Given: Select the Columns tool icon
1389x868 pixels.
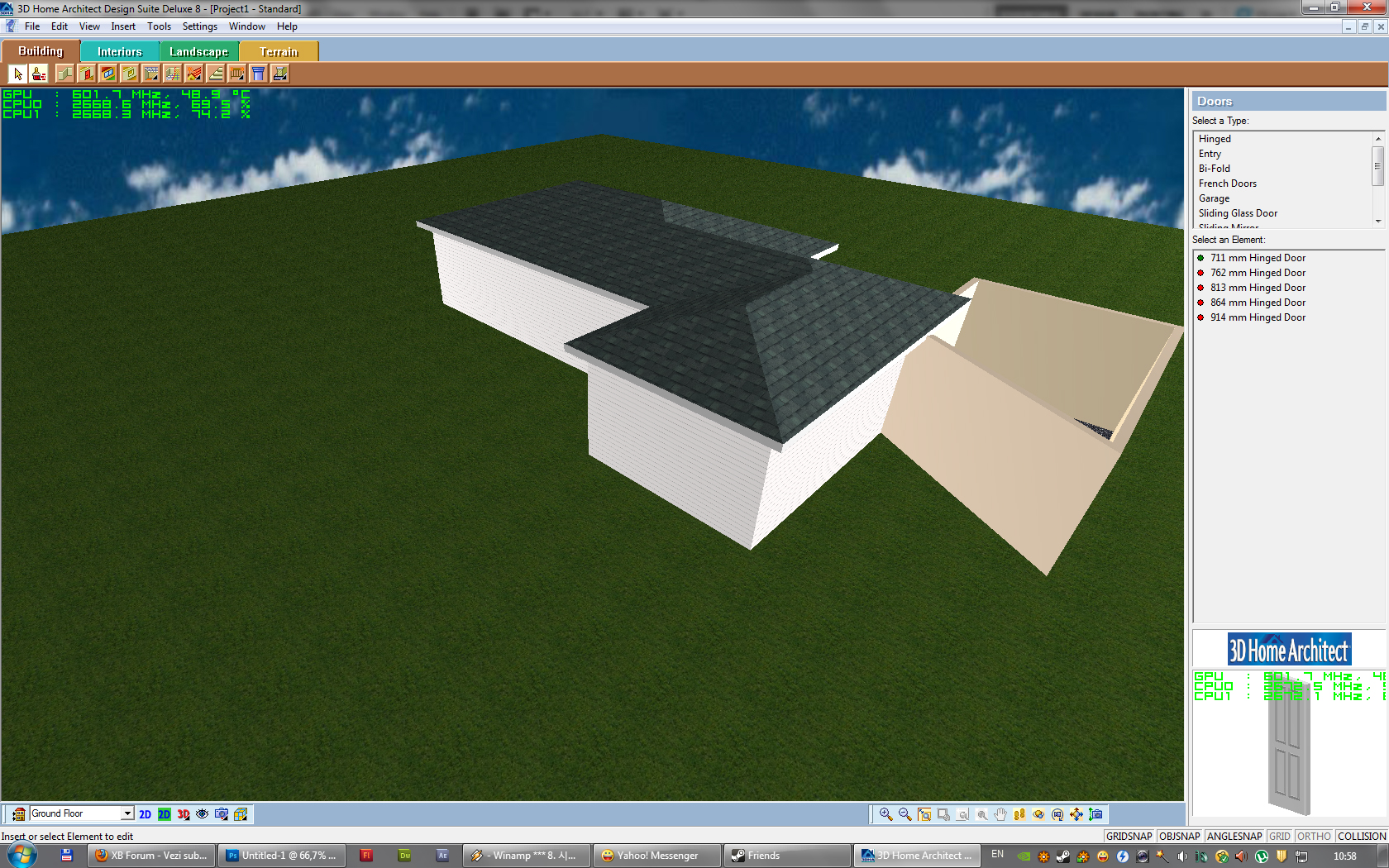Looking at the screenshot, I should click(259, 74).
